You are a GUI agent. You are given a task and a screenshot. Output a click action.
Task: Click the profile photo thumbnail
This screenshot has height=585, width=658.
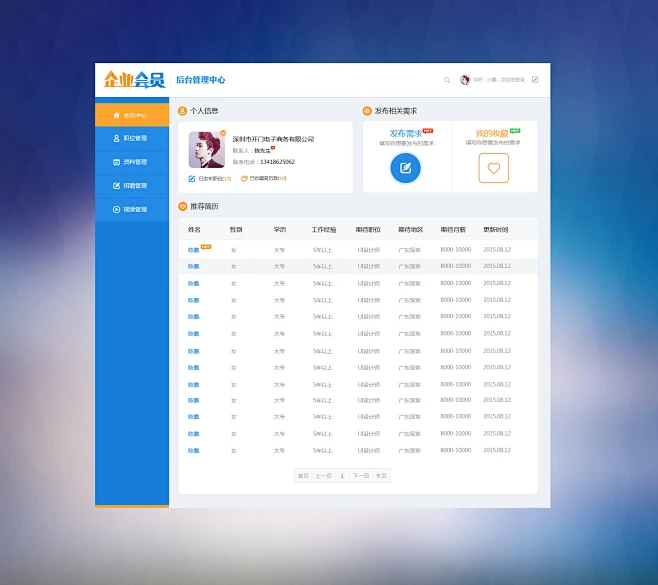[205, 150]
